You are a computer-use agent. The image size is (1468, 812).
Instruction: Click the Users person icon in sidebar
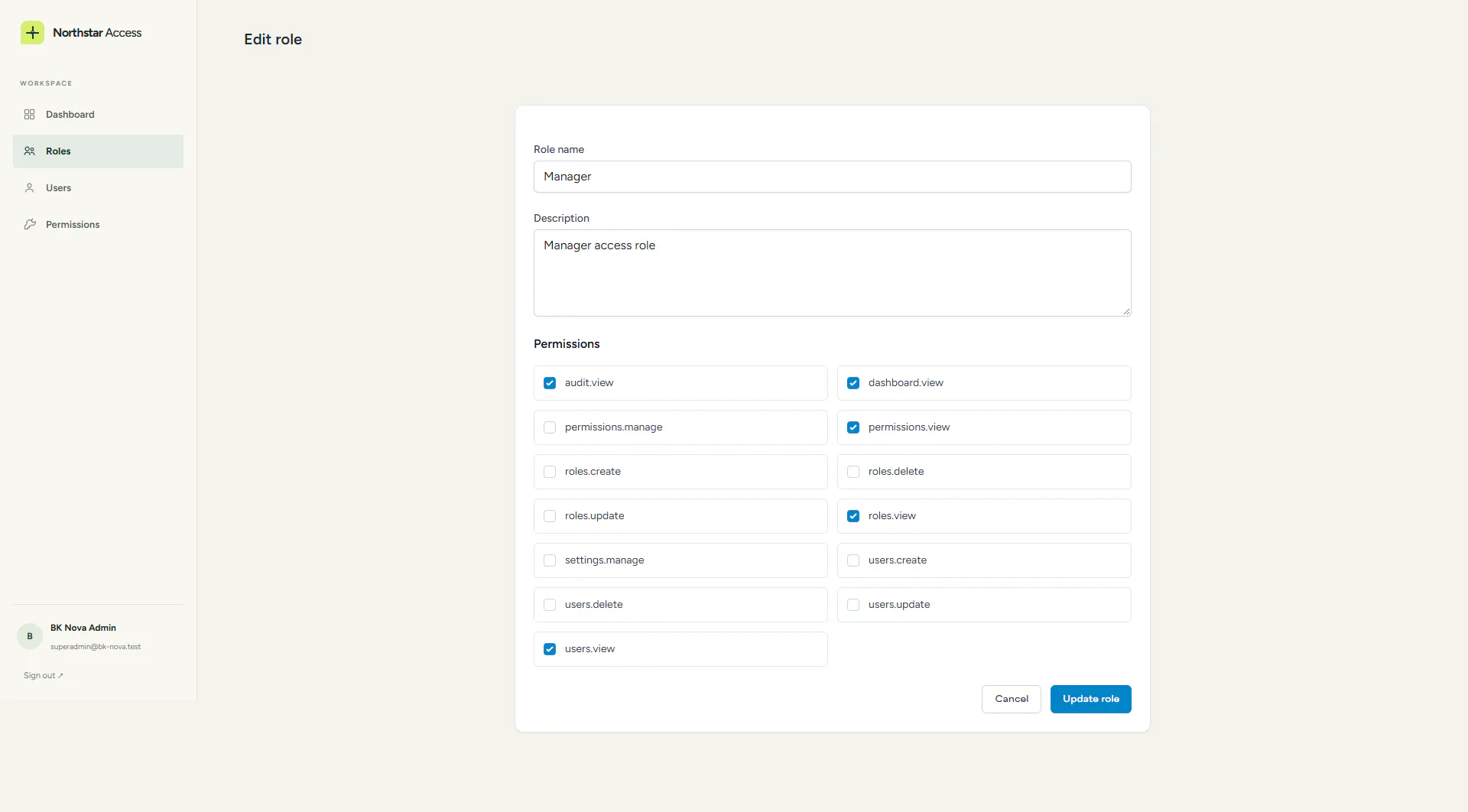[30, 188]
